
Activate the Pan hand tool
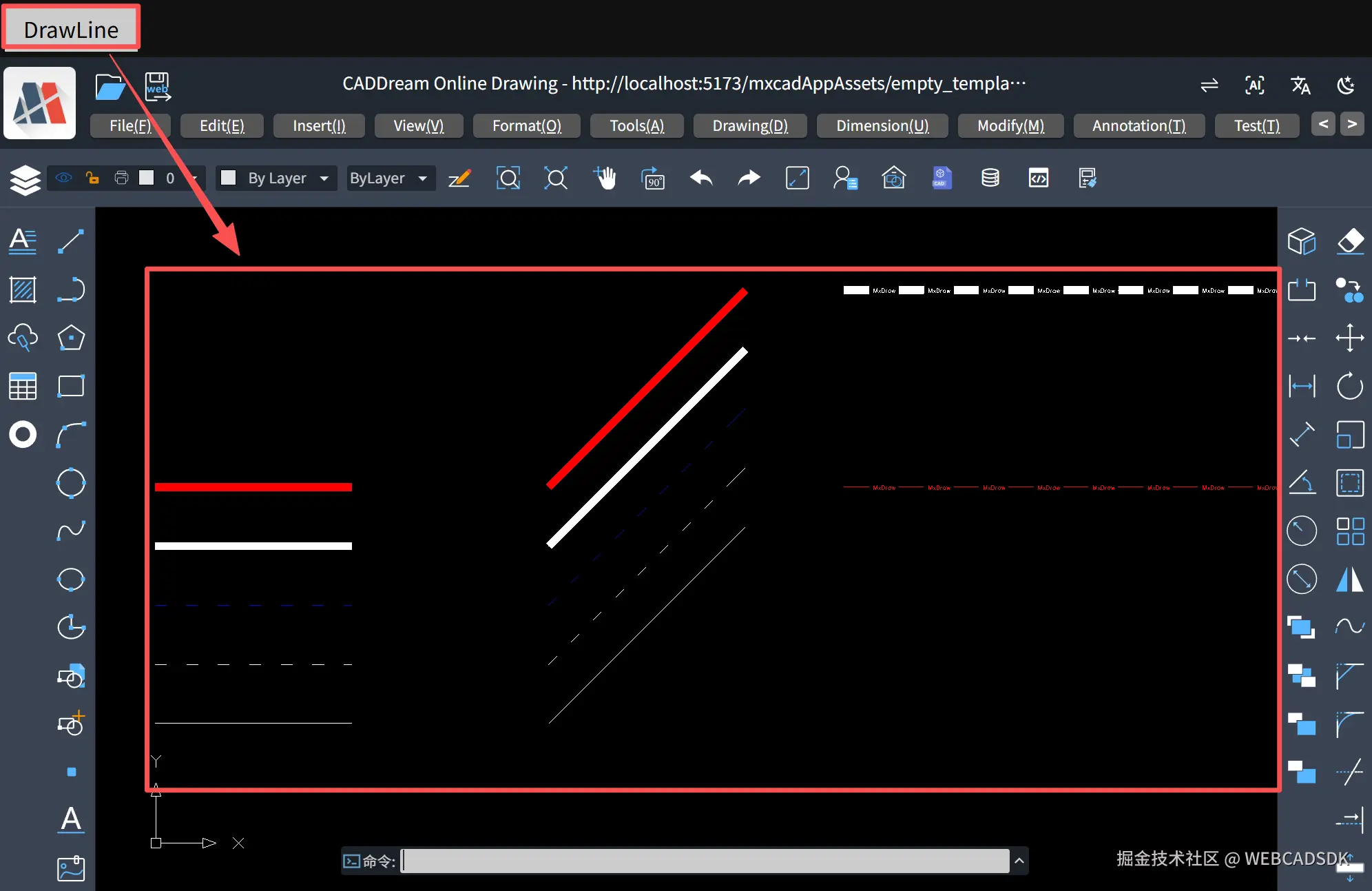coord(605,178)
